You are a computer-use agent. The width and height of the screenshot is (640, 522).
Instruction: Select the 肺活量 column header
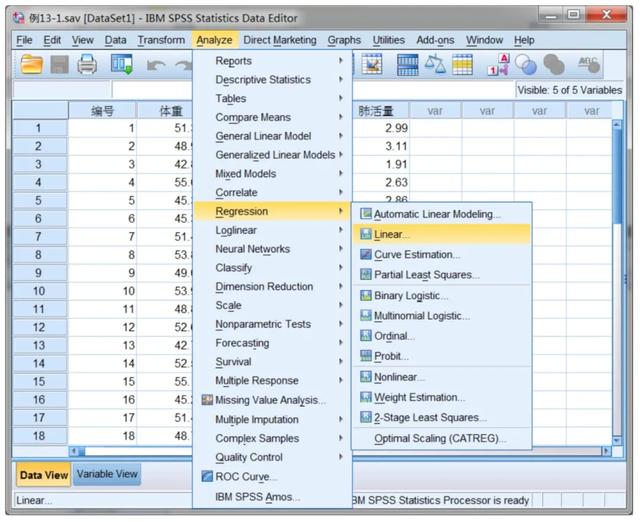[381, 111]
